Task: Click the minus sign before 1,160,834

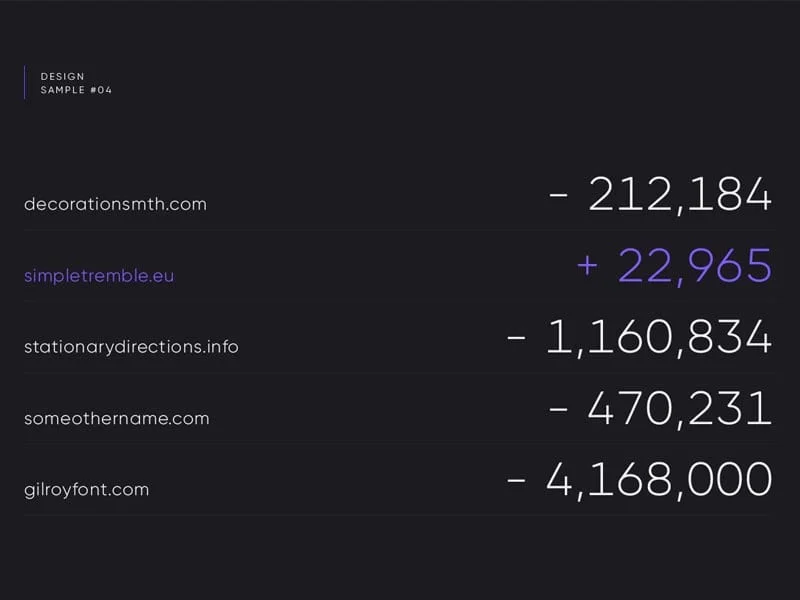Action: tap(517, 339)
